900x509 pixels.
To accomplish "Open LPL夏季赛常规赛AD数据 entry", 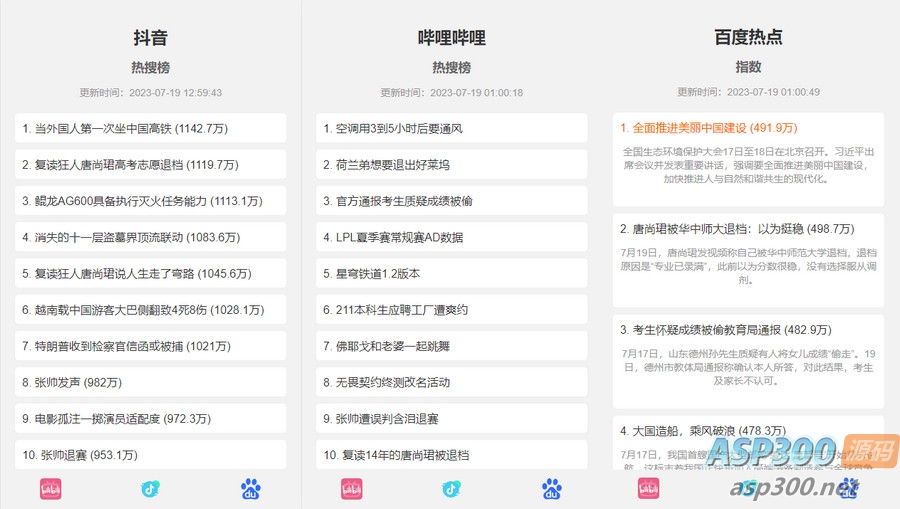I will [451, 237].
